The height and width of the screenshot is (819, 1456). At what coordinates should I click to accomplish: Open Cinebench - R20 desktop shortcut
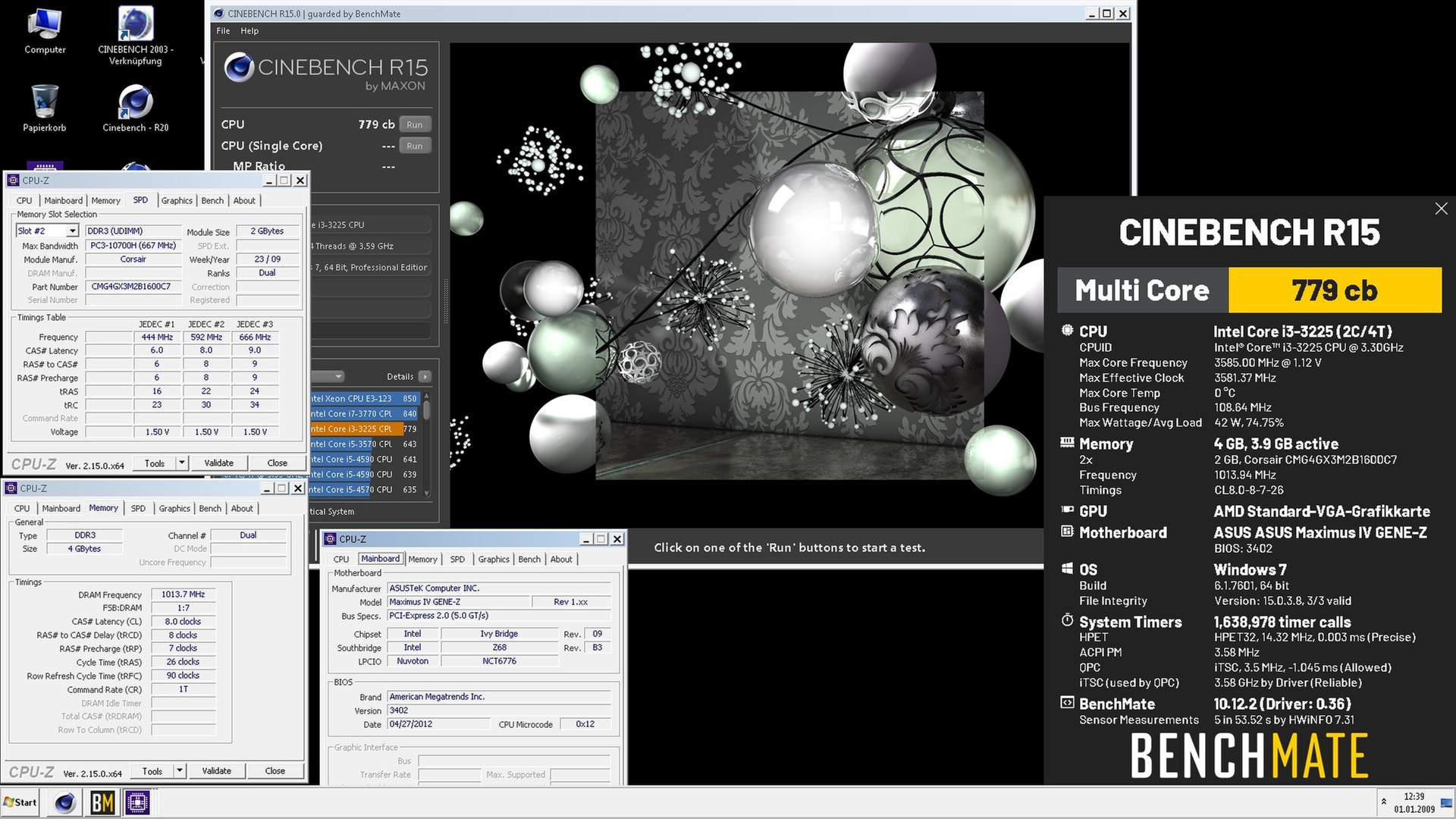coord(136,108)
